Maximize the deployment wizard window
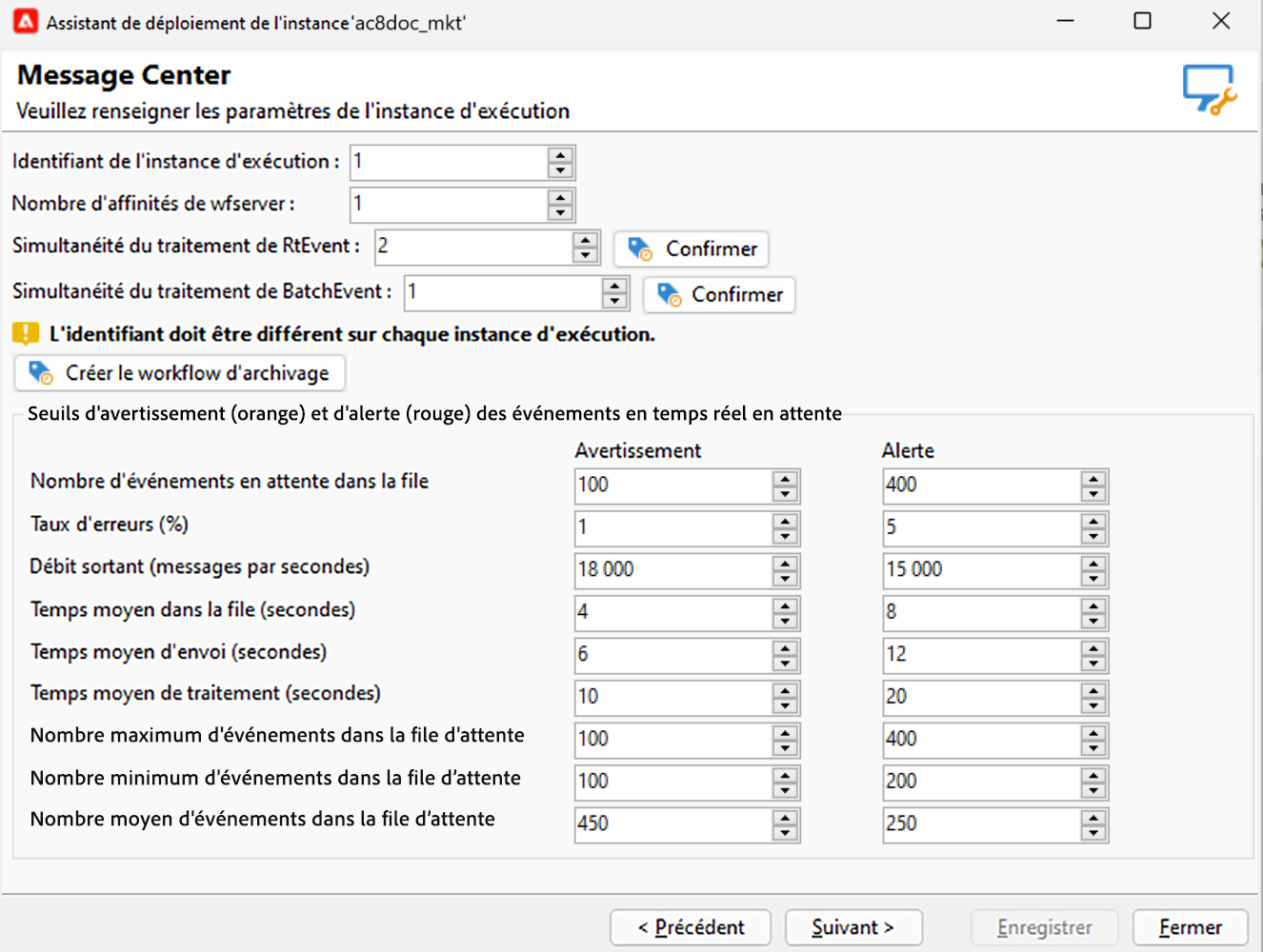This screenshot has width=1263, height=952. (1143, 21)
